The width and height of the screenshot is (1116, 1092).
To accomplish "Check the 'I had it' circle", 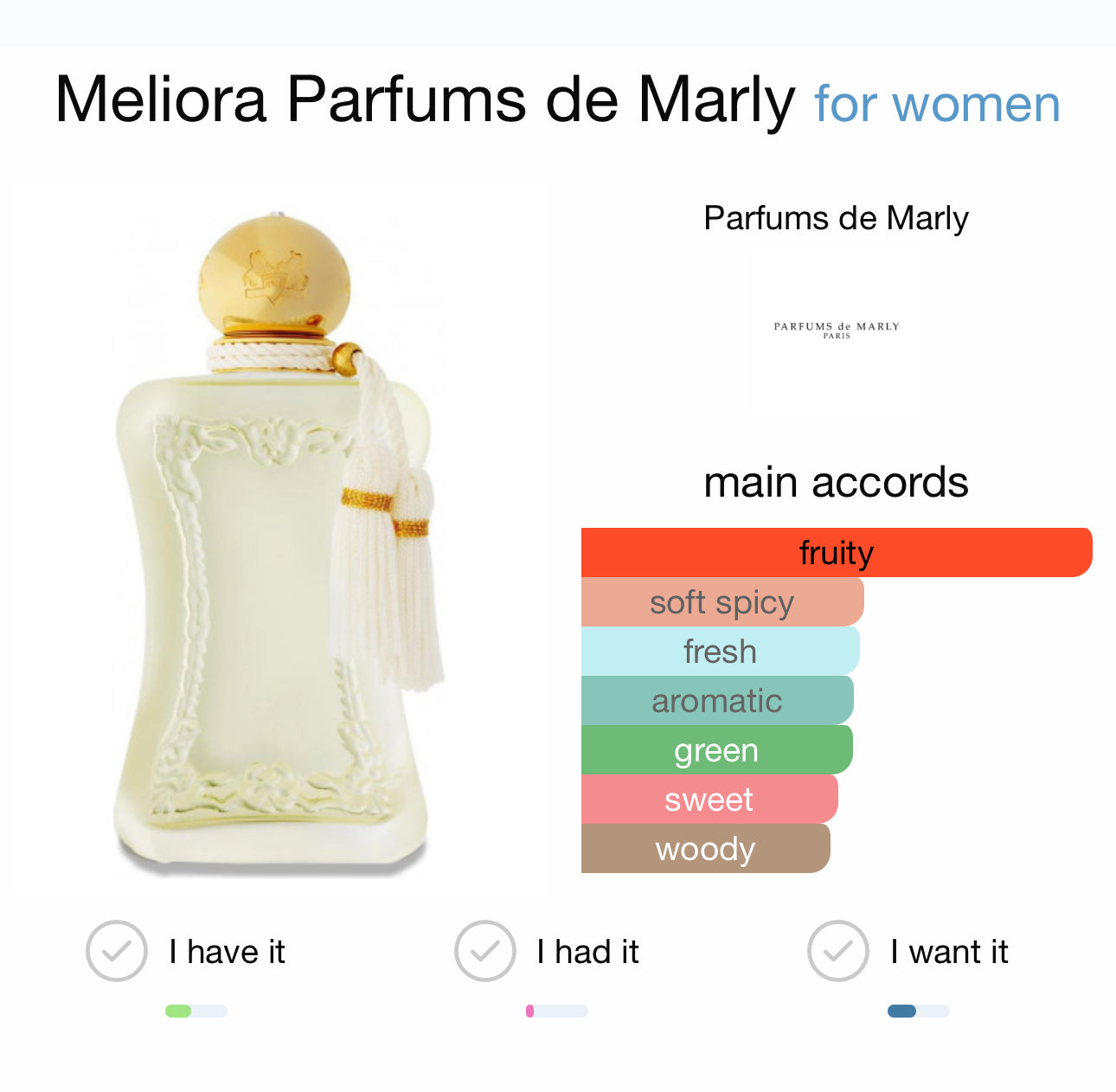I will [485, 951].
